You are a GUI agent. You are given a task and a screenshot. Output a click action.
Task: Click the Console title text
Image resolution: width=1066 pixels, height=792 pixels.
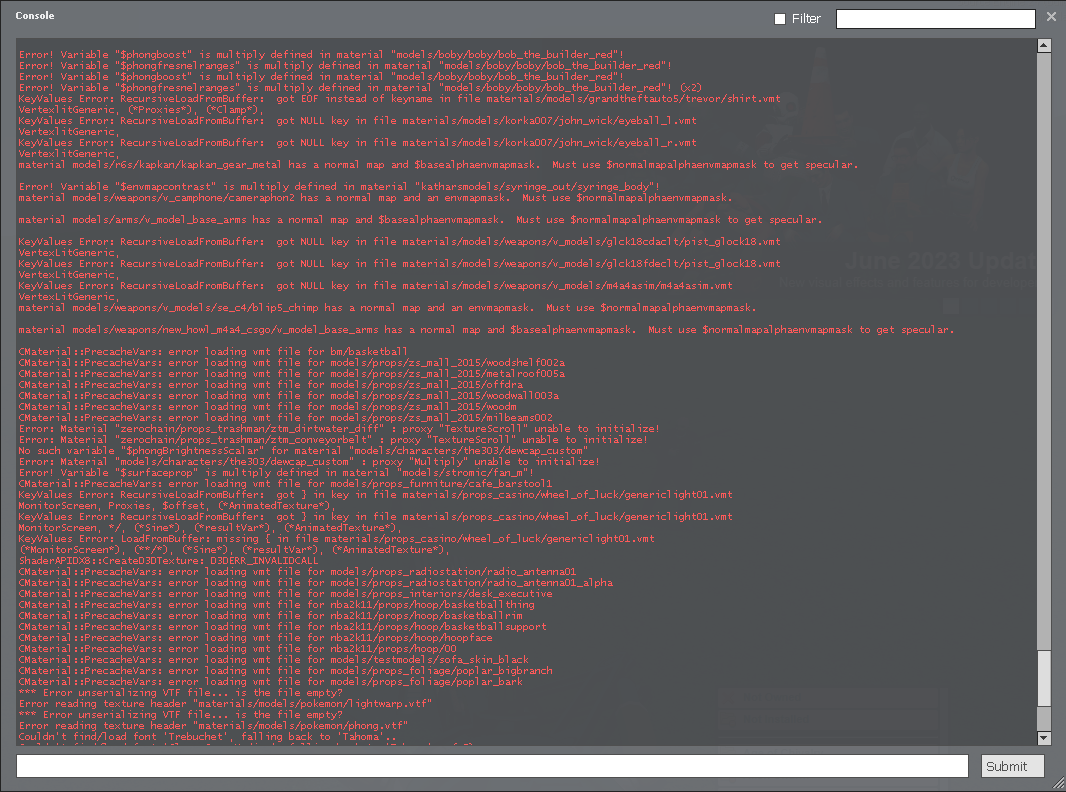pos(35,16)
